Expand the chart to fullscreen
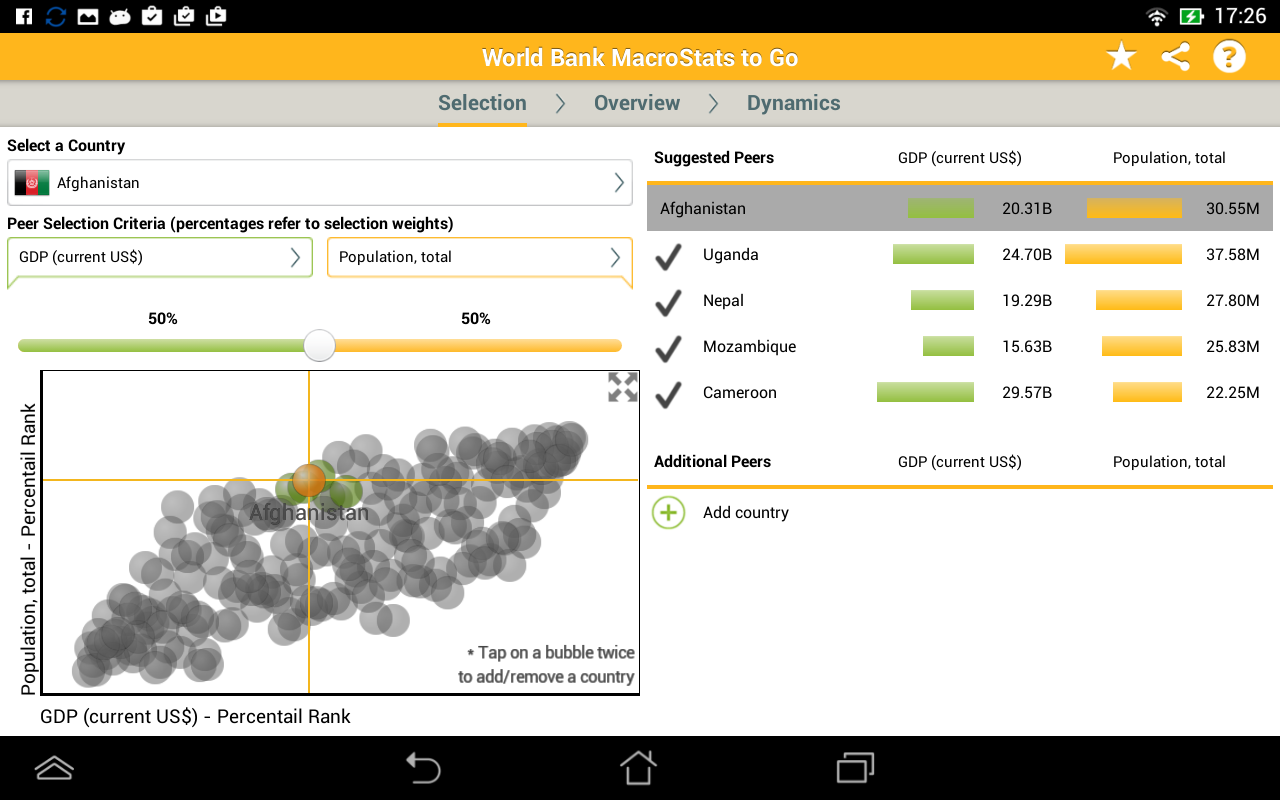This screenshot has height=800, width=1280. 623,387
